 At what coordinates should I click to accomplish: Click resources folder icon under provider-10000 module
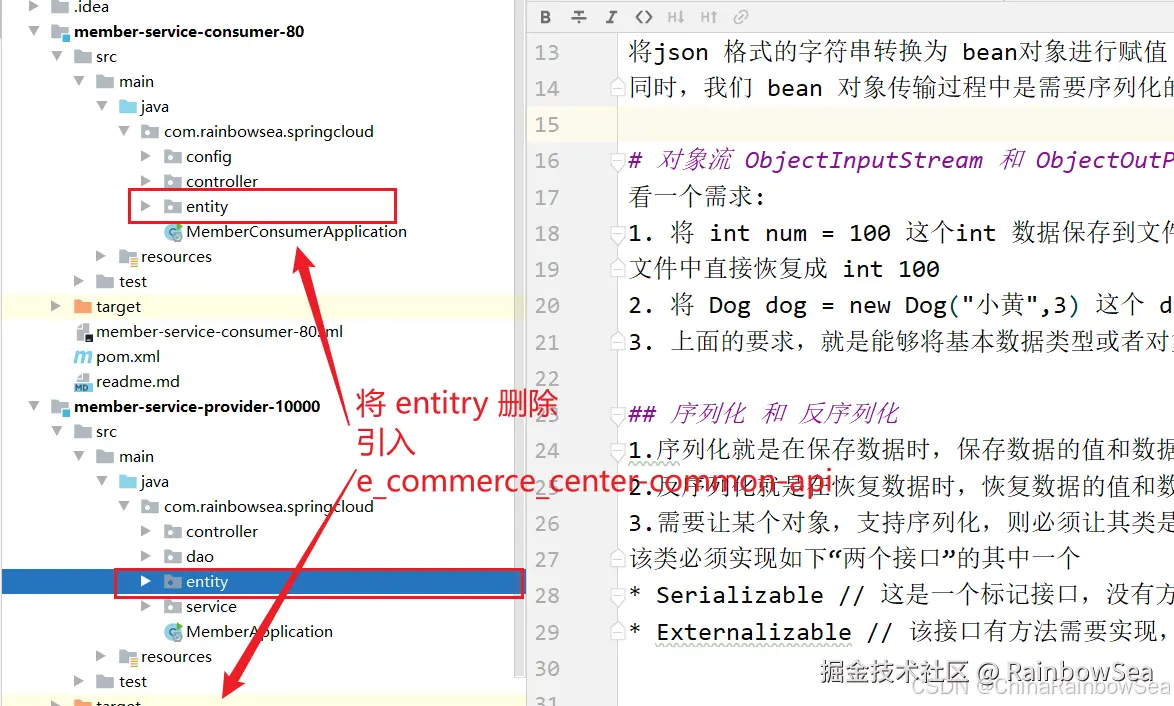pos(128,657)
